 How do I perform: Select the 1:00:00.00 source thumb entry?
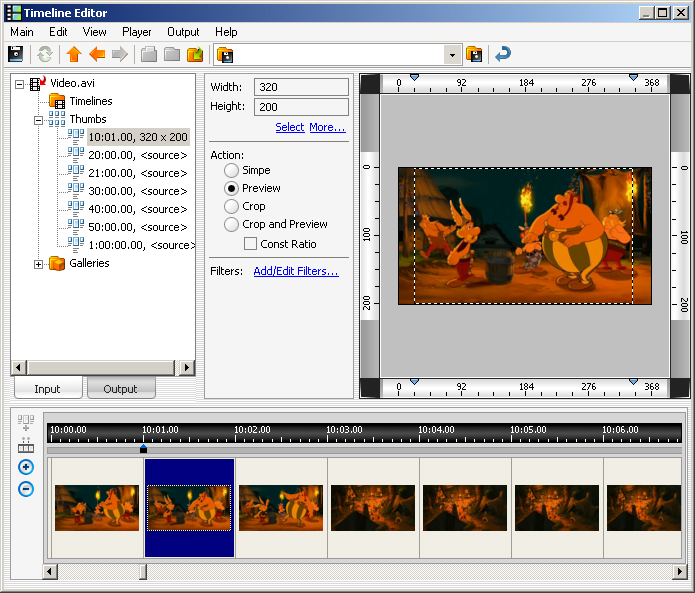pyautogui.click(x=142, y=245)
